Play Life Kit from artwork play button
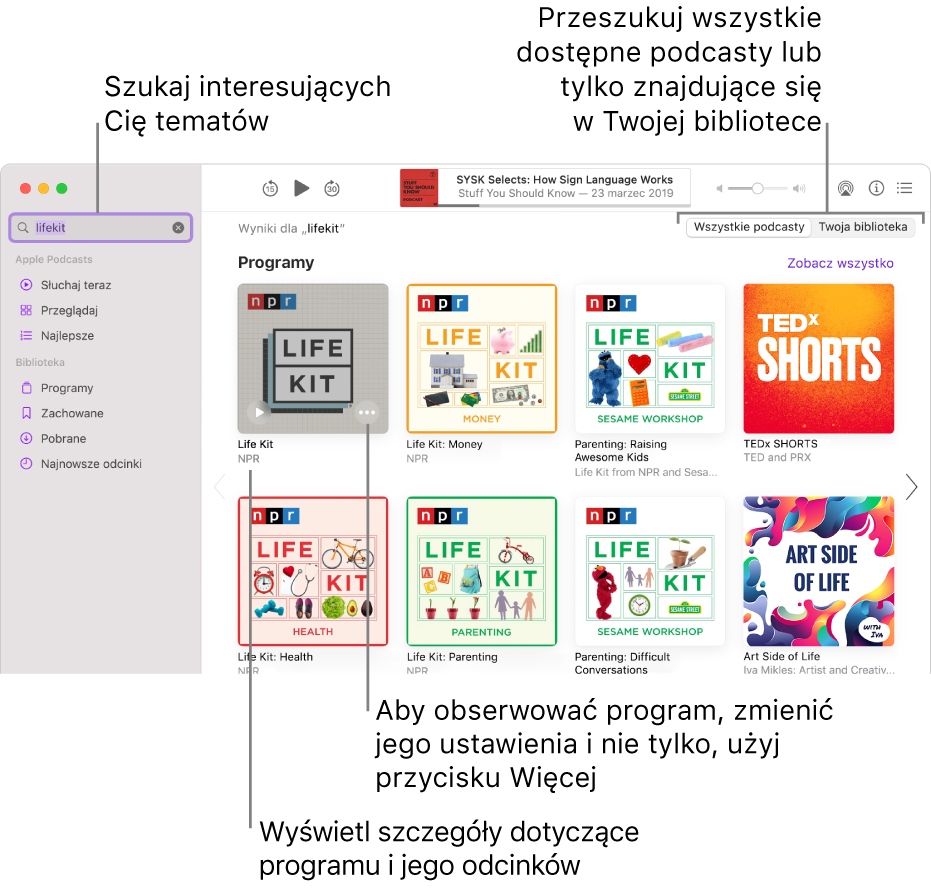This screenshot has width=931, height=888. (259, 412)
